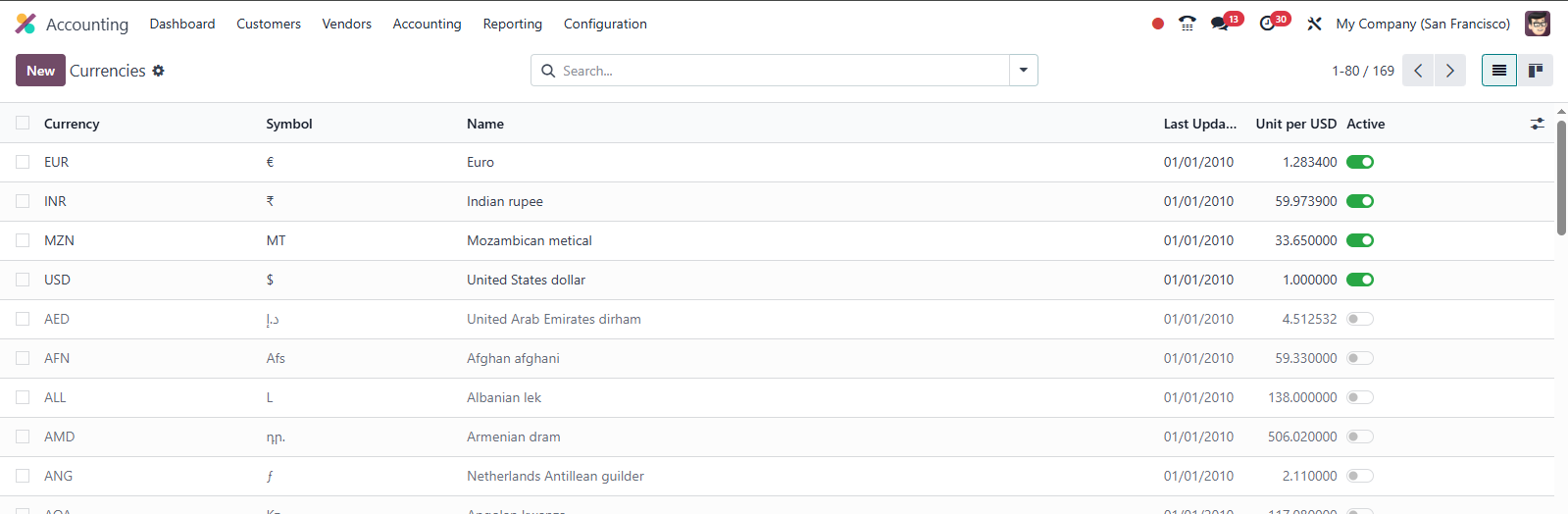Check the INR row checkbox
Viewport: 1568px width, 514px height.
[23, 201]
